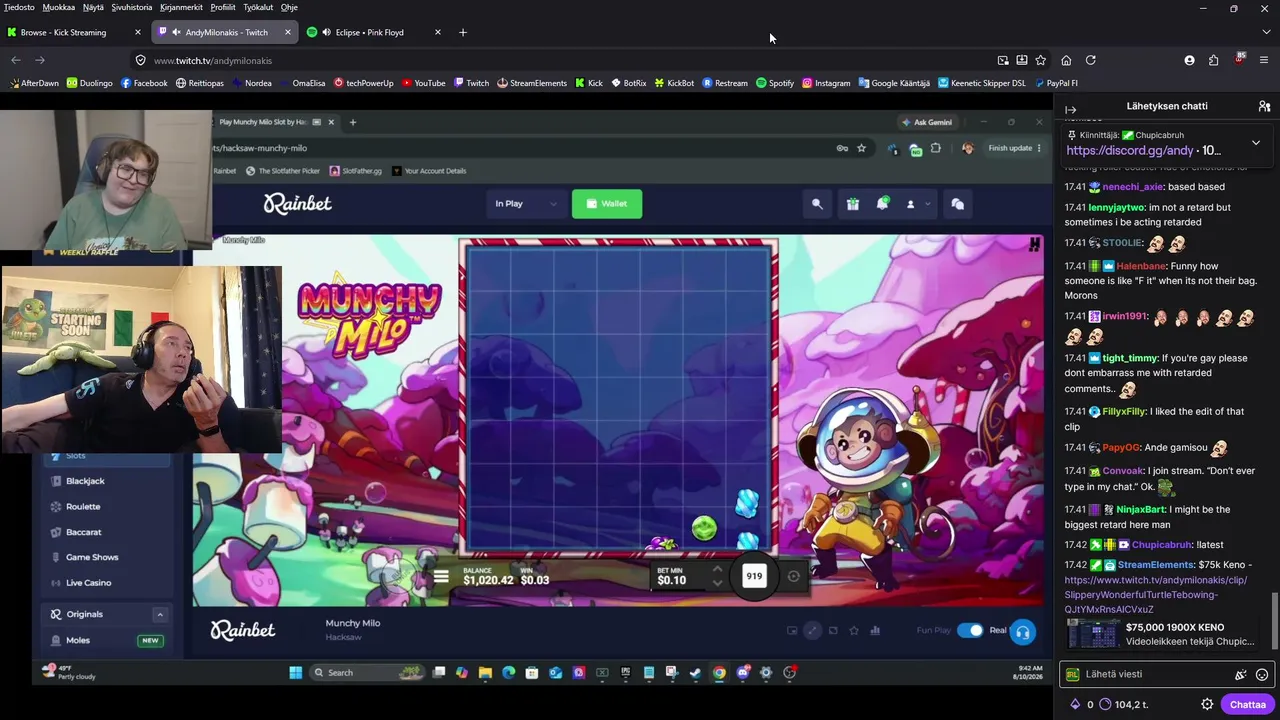
Task: Open the chat community users icon
Action: point(1264,106)
